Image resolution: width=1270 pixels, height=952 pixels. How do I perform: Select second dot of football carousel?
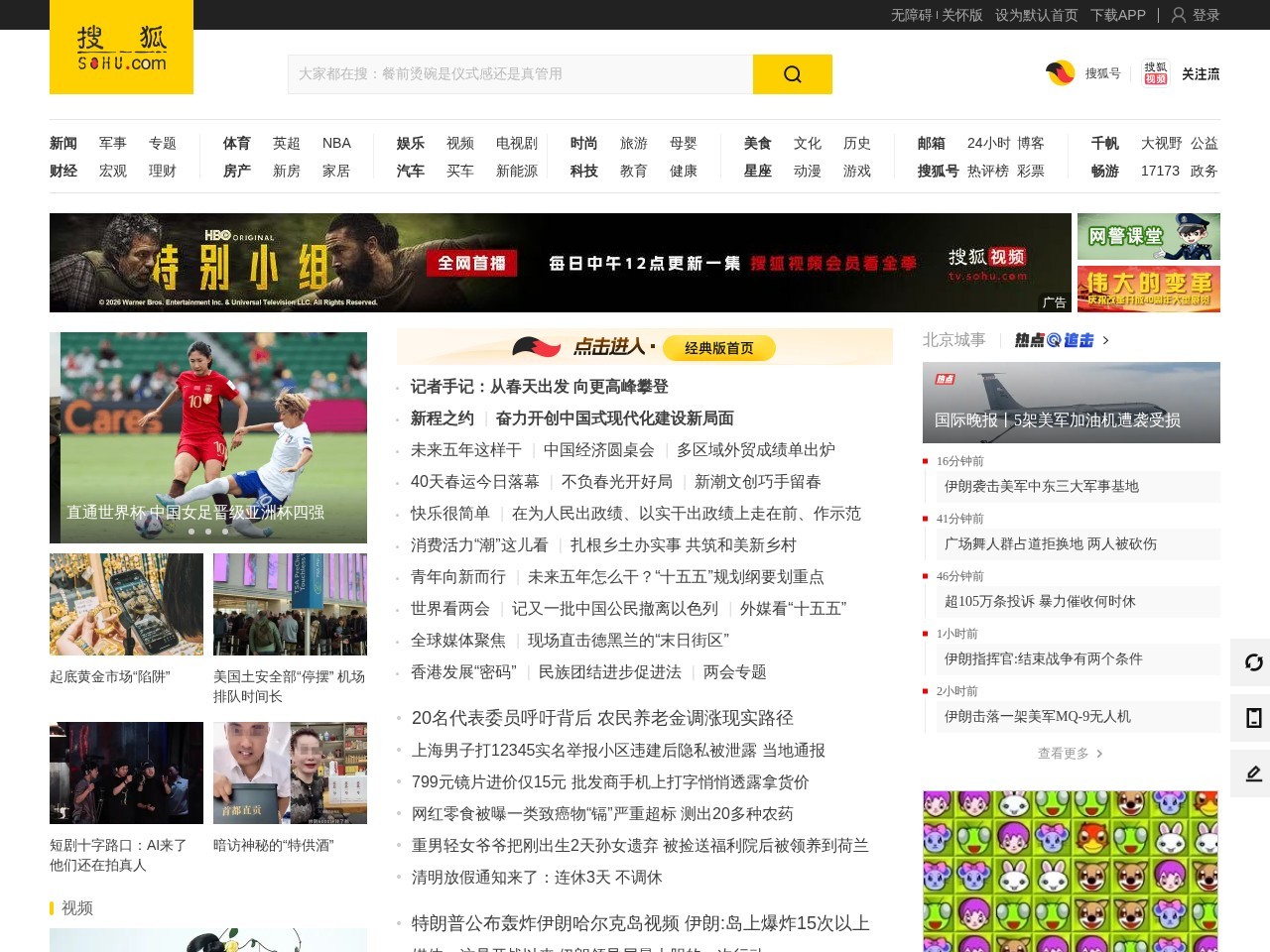click(208, 532)
